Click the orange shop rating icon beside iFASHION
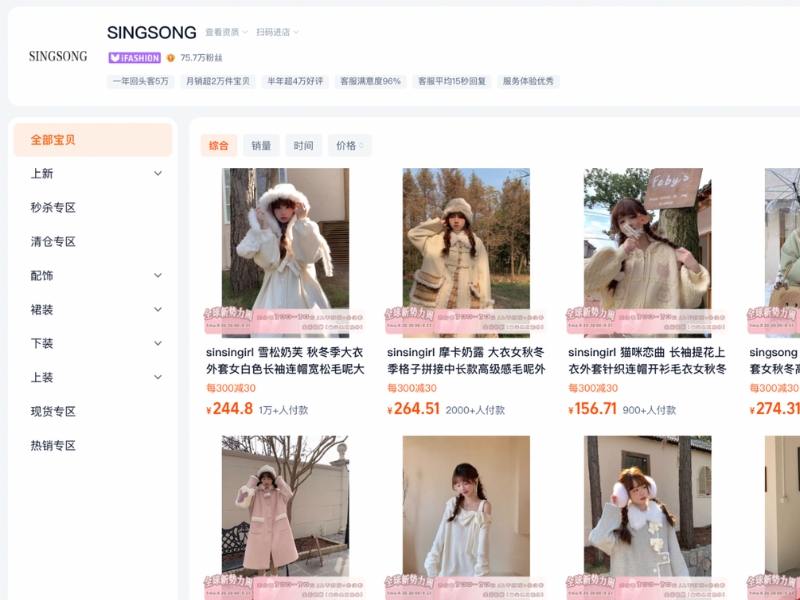 coord(170,58)
